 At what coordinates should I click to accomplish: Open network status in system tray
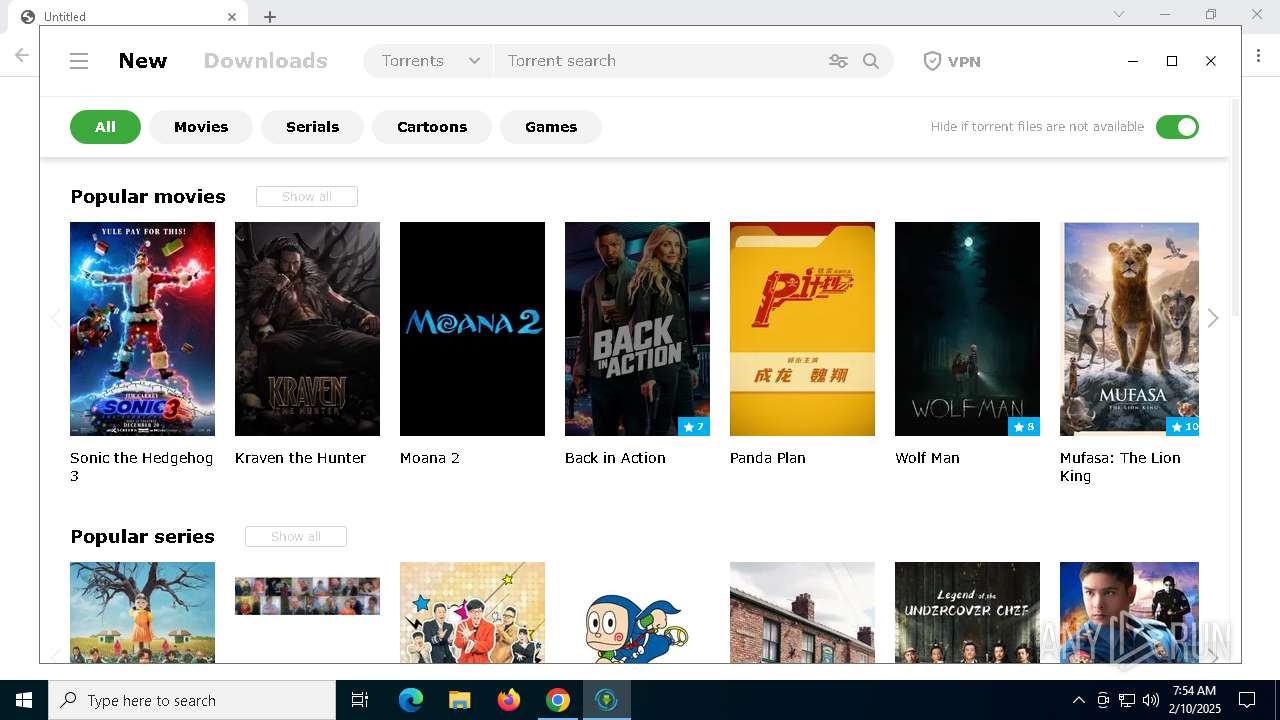pos(1127,700)
